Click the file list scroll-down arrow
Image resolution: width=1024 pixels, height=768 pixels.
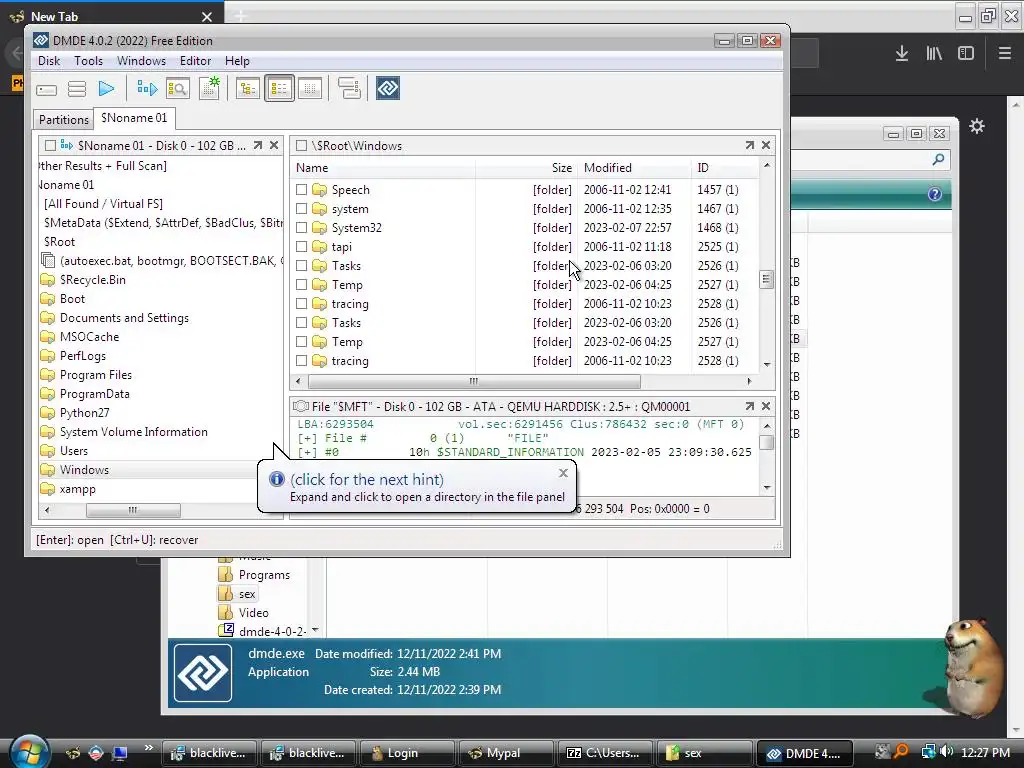click(767, 364)
